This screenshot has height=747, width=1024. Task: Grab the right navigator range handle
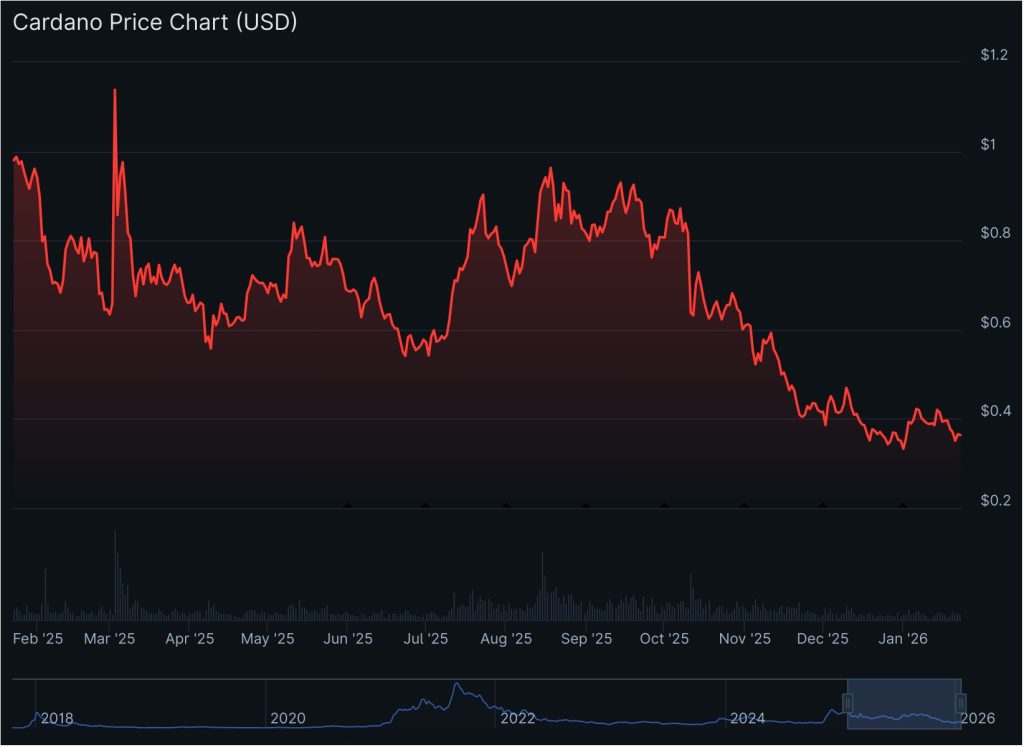961,703
